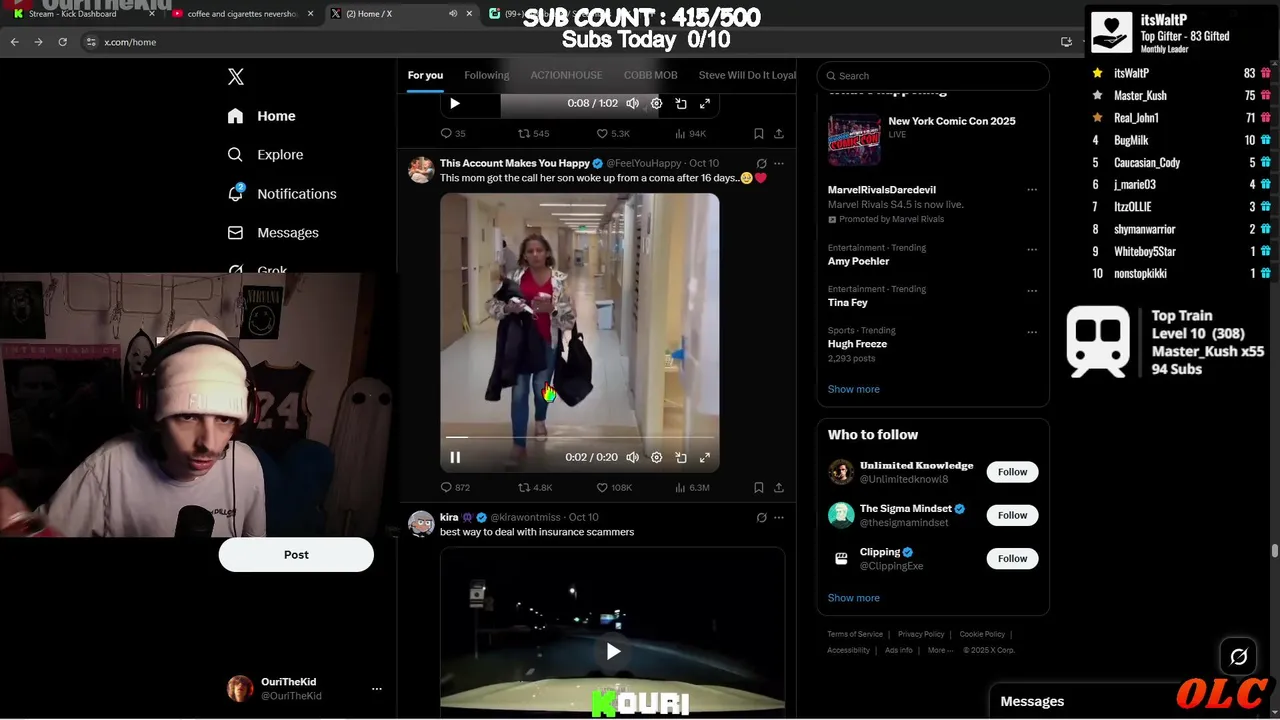Viewport: 1280px width, 720px height.
Task: Open Privacy Policy link
Action: click(921, 634)
